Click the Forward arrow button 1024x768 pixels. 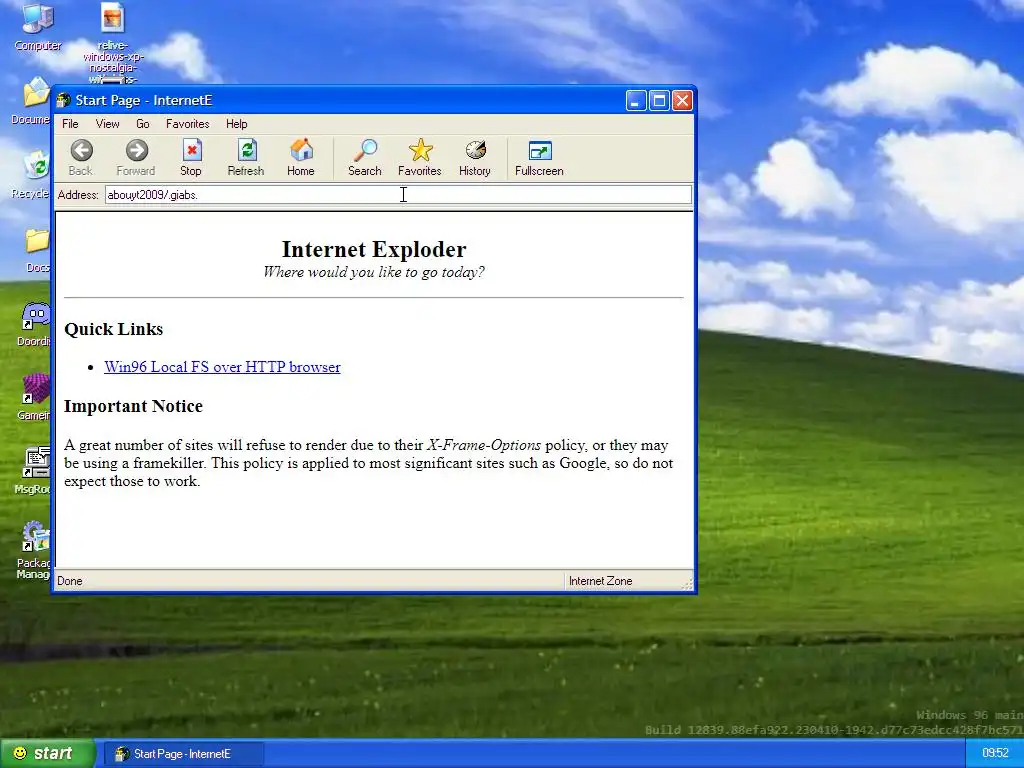136,157
